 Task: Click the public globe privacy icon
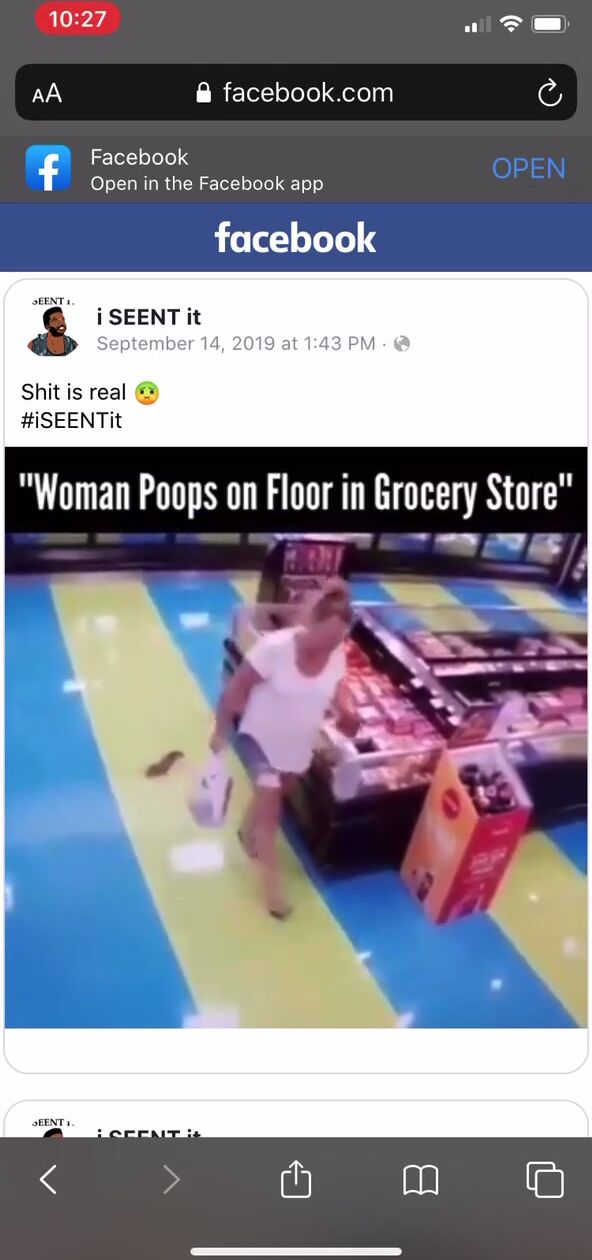402,344
